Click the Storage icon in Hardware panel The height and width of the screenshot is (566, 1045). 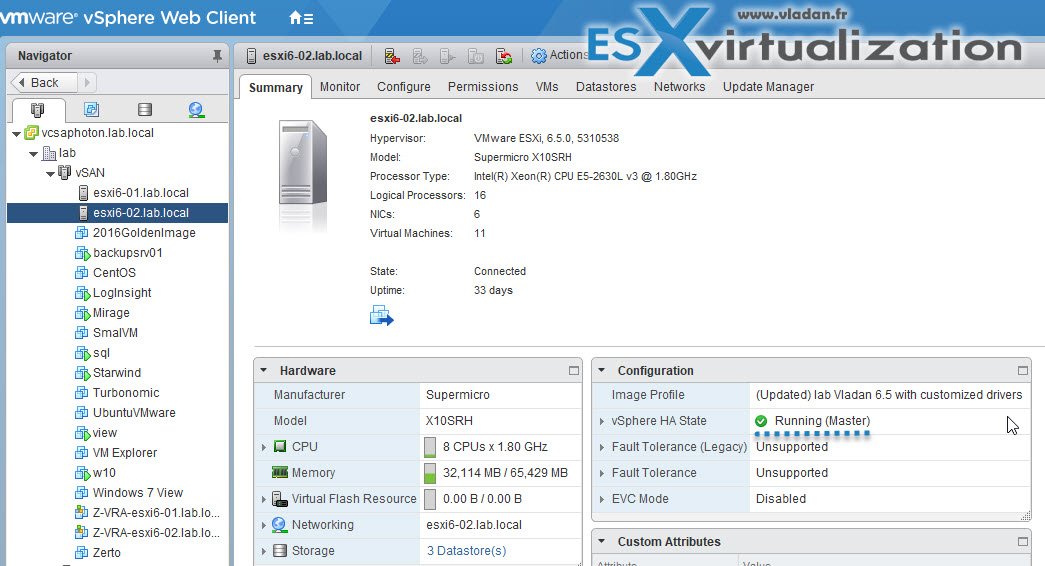click(x=280, y=551)
